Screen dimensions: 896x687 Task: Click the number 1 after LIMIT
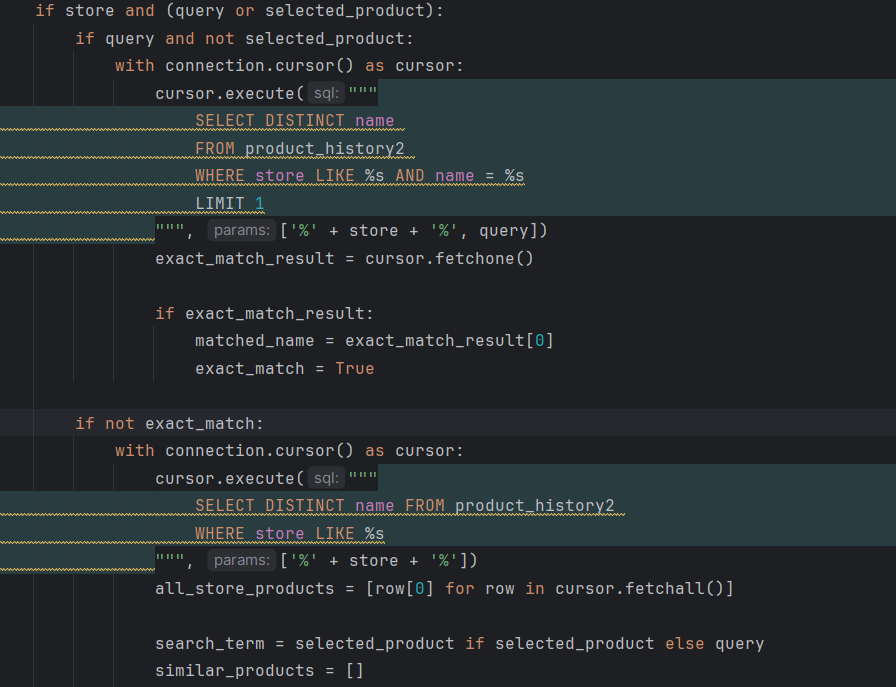(260, 204)
